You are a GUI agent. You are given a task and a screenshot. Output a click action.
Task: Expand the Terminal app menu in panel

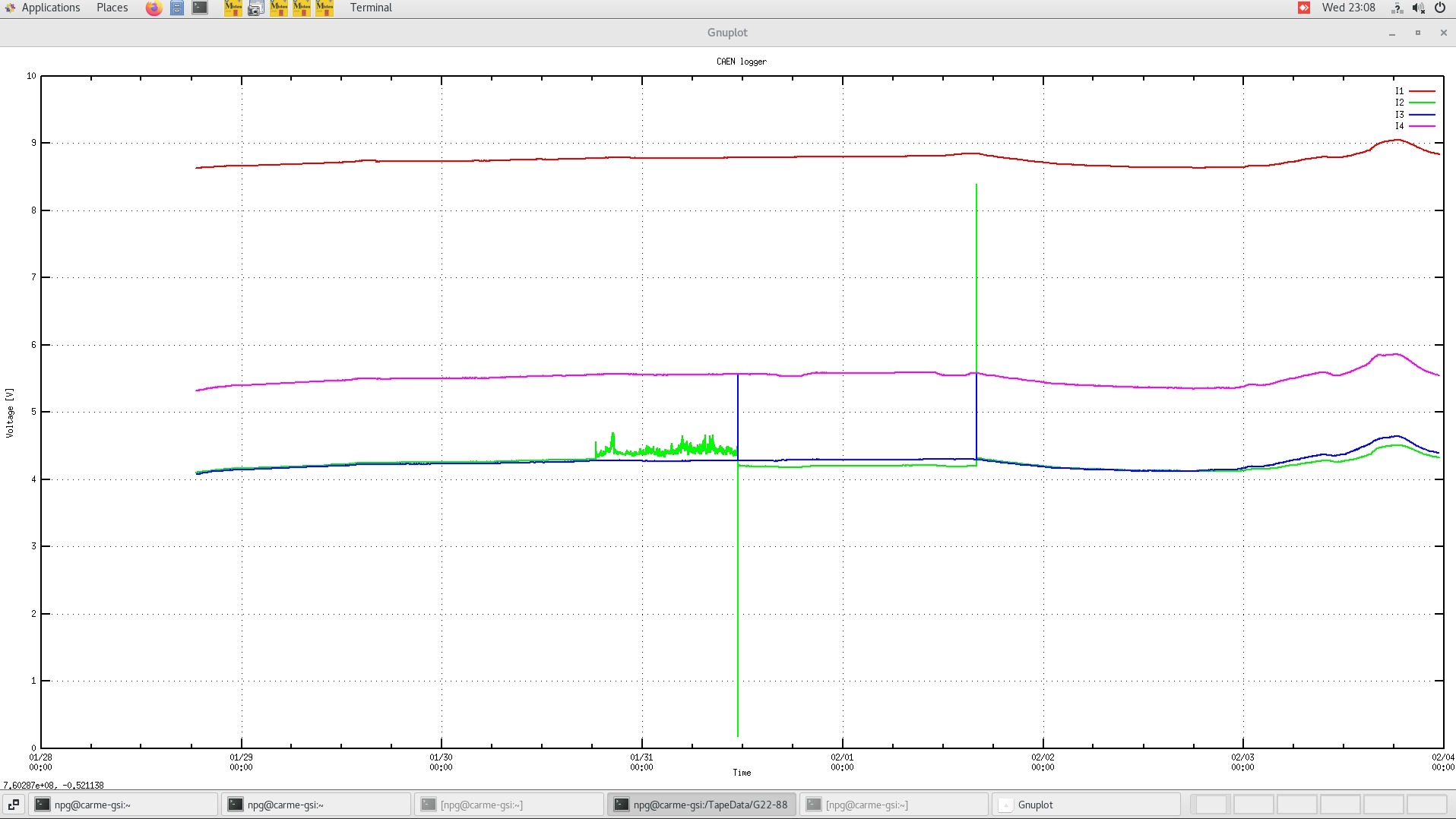371,8
